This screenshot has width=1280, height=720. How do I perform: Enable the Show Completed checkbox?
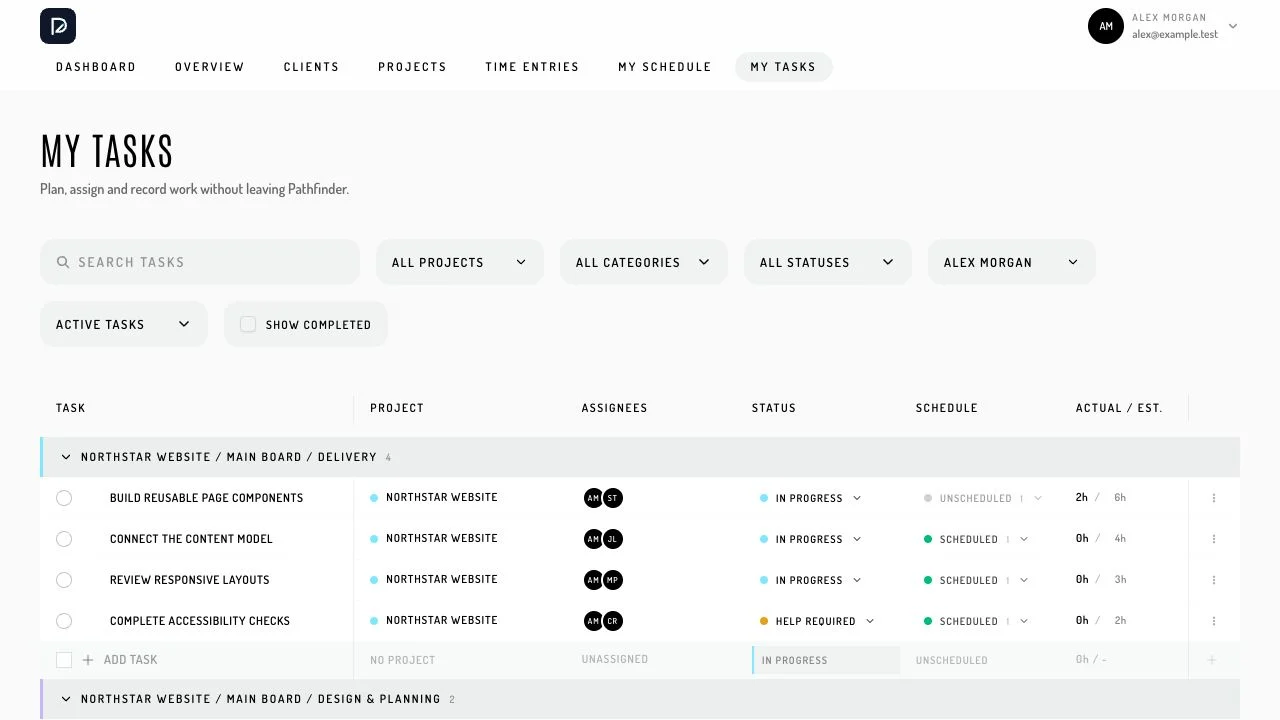(x=248, y=324)
